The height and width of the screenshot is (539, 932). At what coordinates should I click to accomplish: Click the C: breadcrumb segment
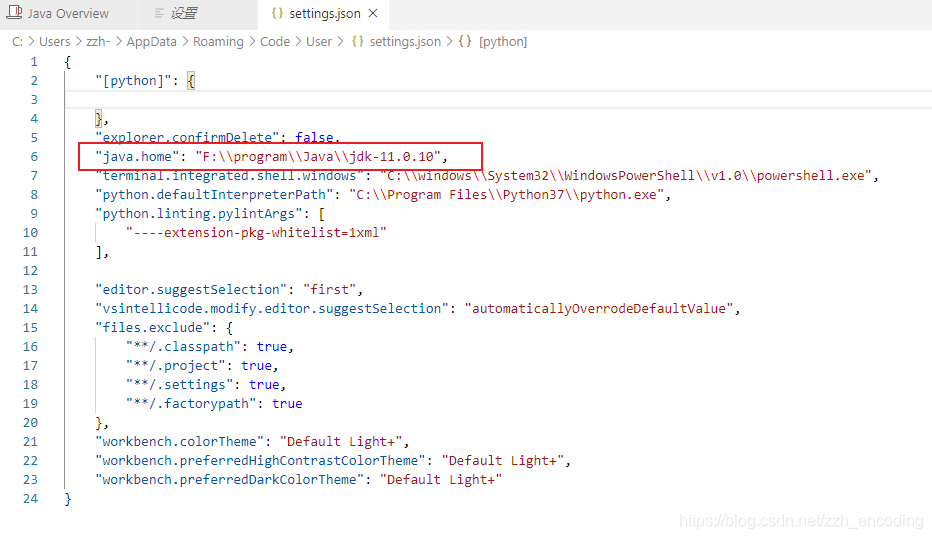pos(17,42)
